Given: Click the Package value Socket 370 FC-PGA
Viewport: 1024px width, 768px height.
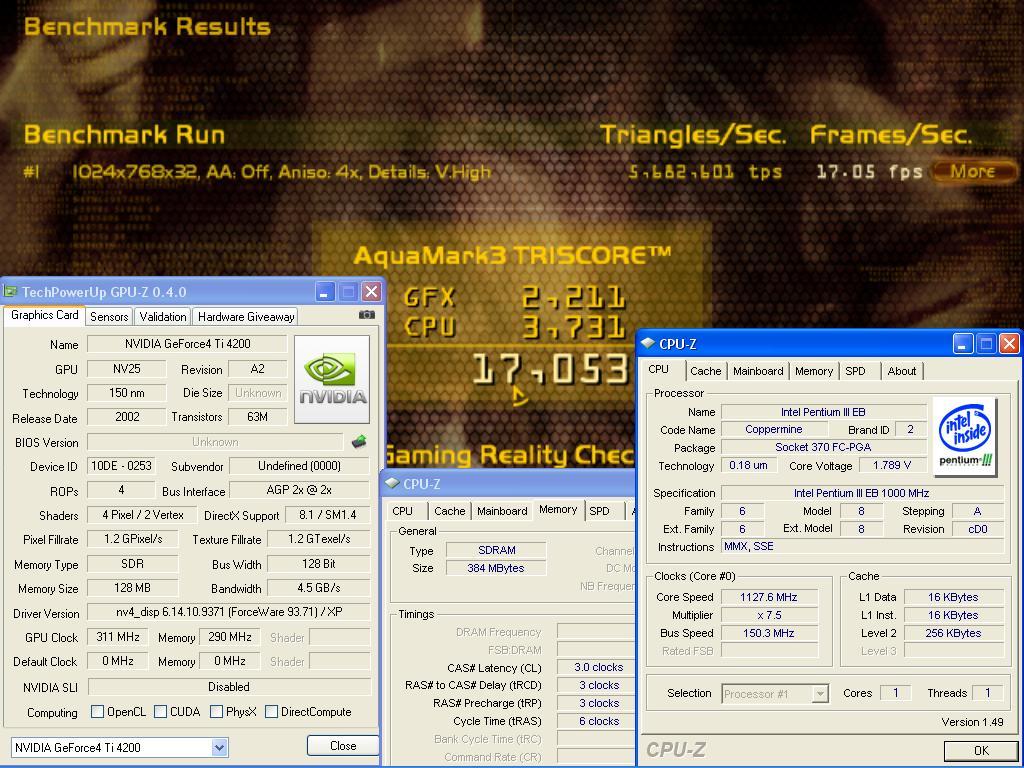Looking at the screenshot, I should (x=823, y=447).
